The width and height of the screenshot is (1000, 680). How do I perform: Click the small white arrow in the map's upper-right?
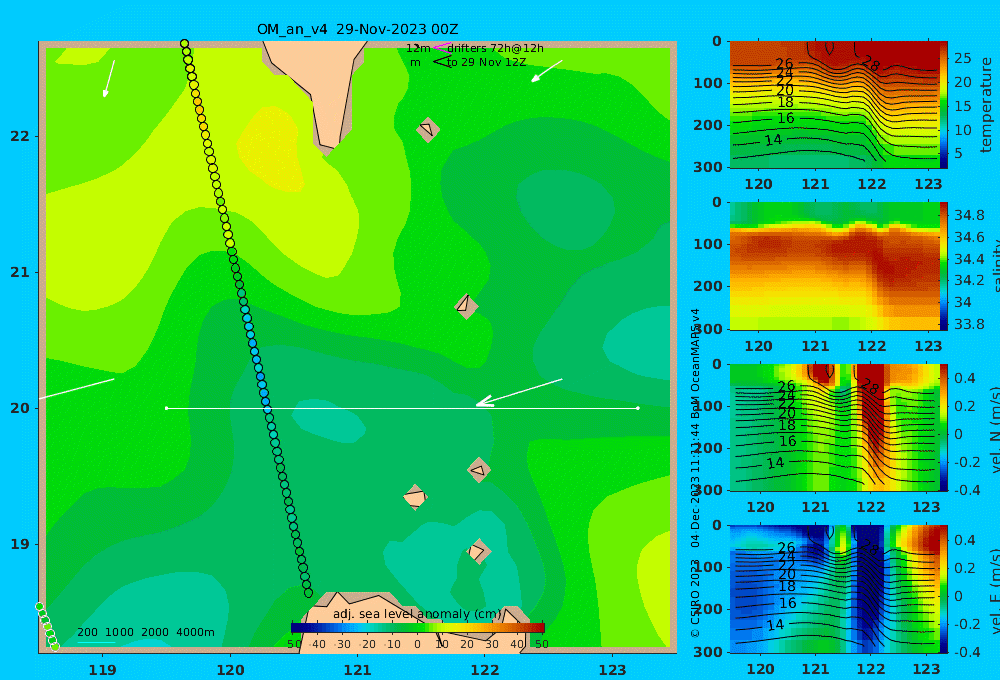pyautogui.click(x=547, y=71)
